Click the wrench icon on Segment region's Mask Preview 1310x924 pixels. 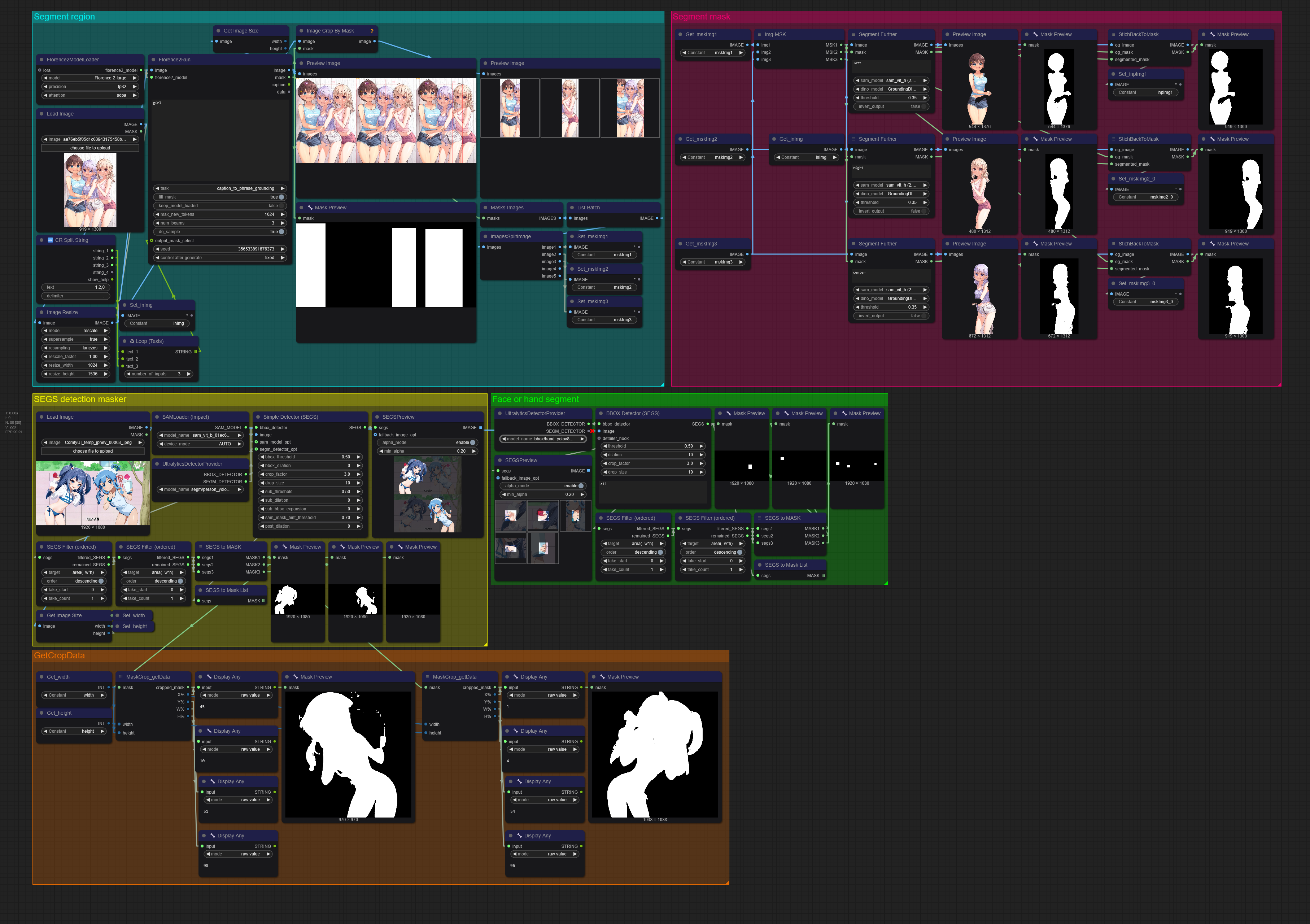coord(310,208)
